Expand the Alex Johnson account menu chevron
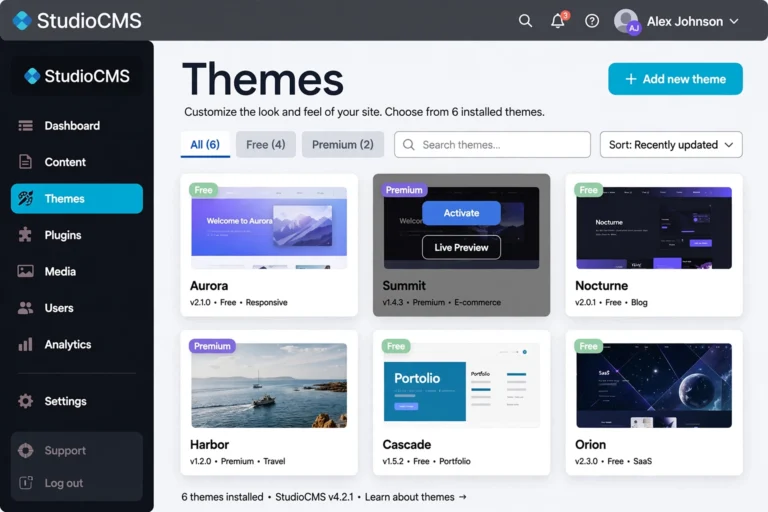768x512 pixels. (x=734, y=22)
